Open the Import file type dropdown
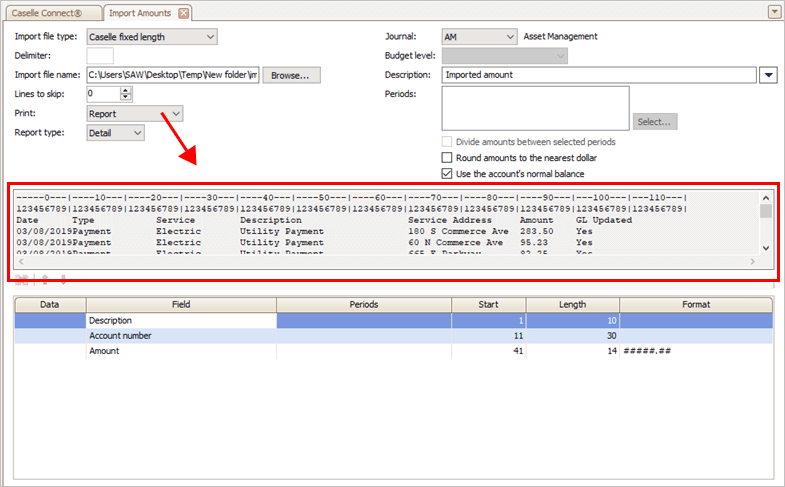 coord(209,37)
